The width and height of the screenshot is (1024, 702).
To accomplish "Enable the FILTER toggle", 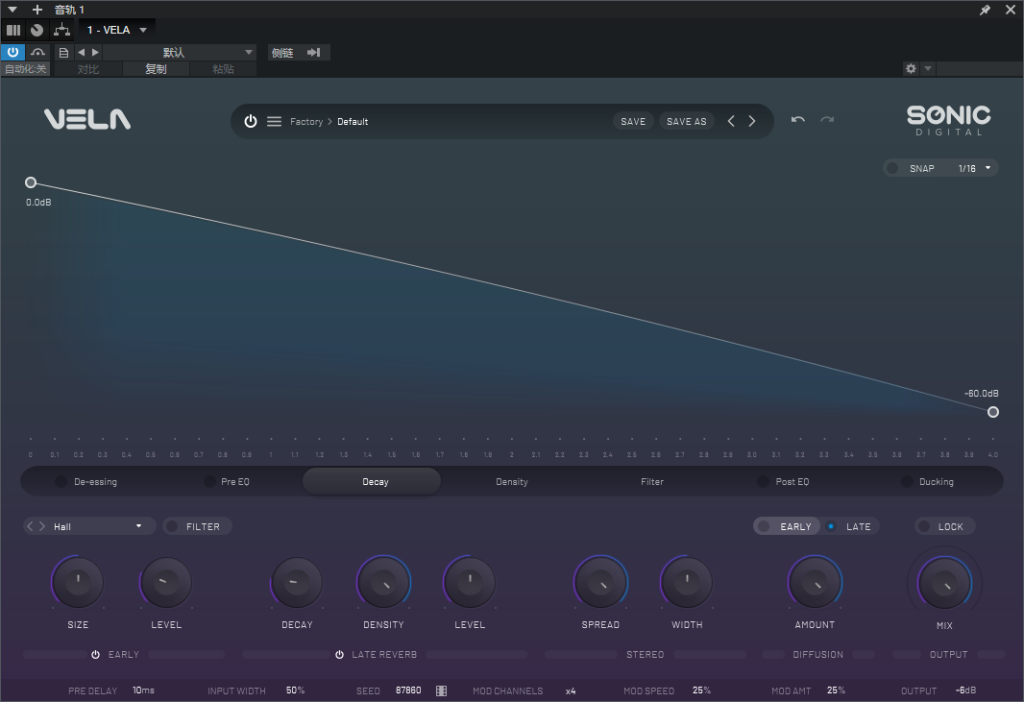I will [172, 526].
